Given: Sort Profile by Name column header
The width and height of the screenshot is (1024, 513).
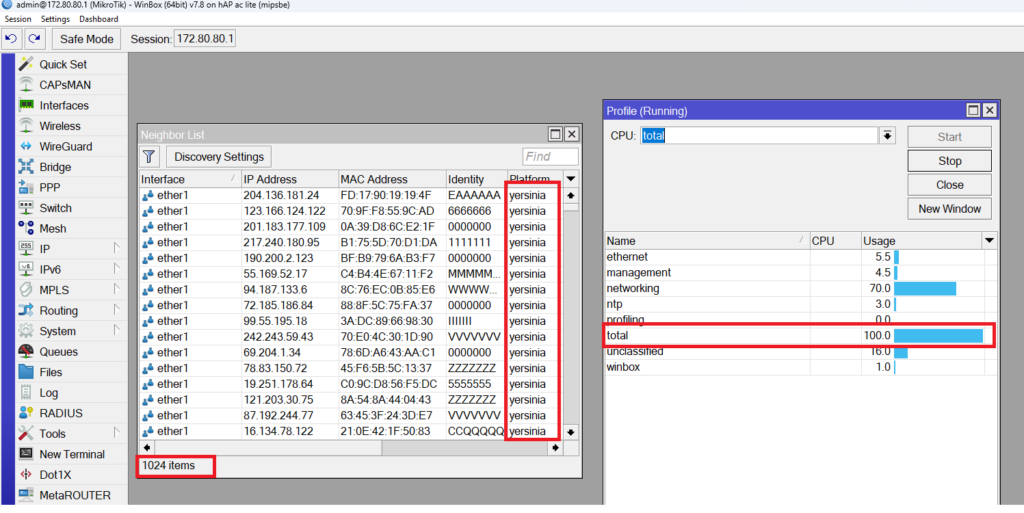Looking at the screenshot, I should pyautogui.click(x=707, y=241).
